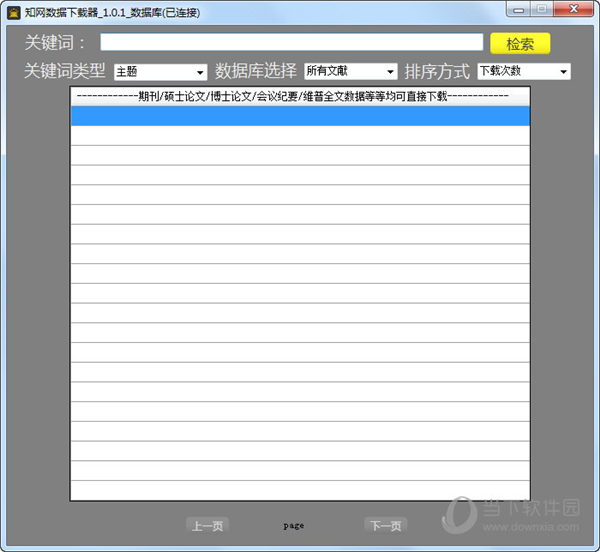Select the highlighted blue row in results list
Viewport: 600px width, 552px height.
tap(300, 116)
